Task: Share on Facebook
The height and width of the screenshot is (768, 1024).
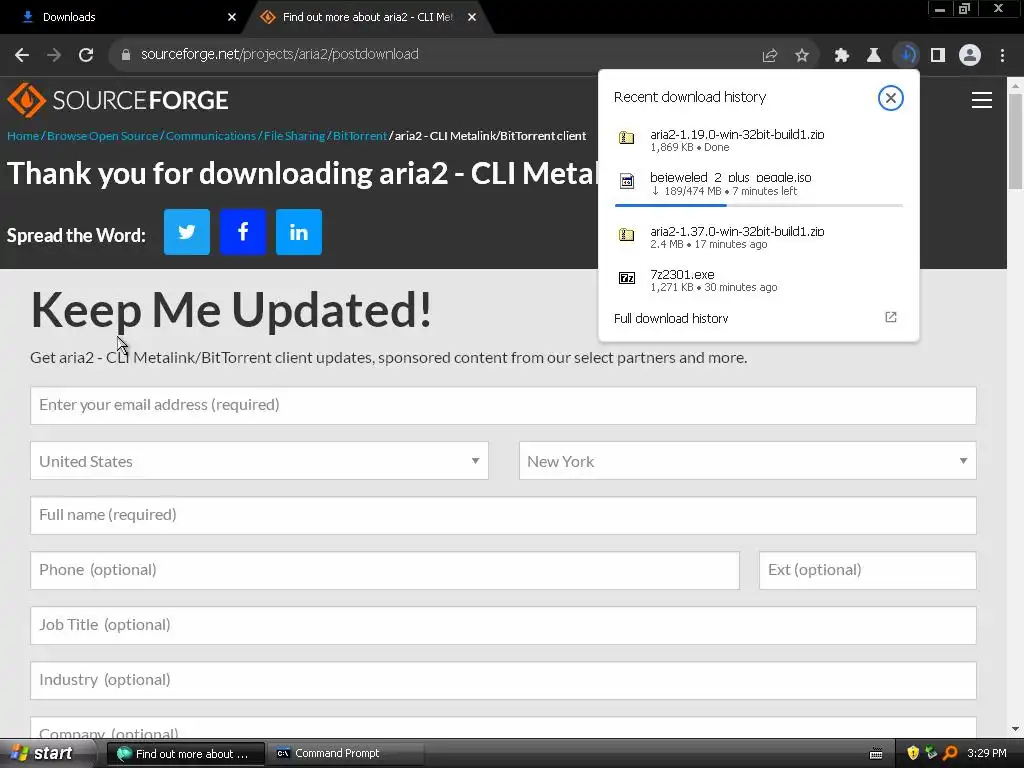Action: click(x=243, y=232)
